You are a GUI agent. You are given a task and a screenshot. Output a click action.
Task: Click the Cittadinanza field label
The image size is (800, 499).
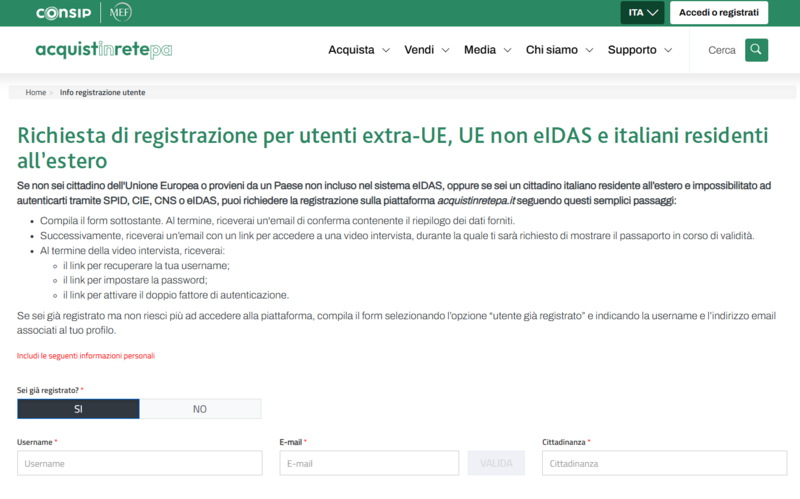[x=564, y=442]
